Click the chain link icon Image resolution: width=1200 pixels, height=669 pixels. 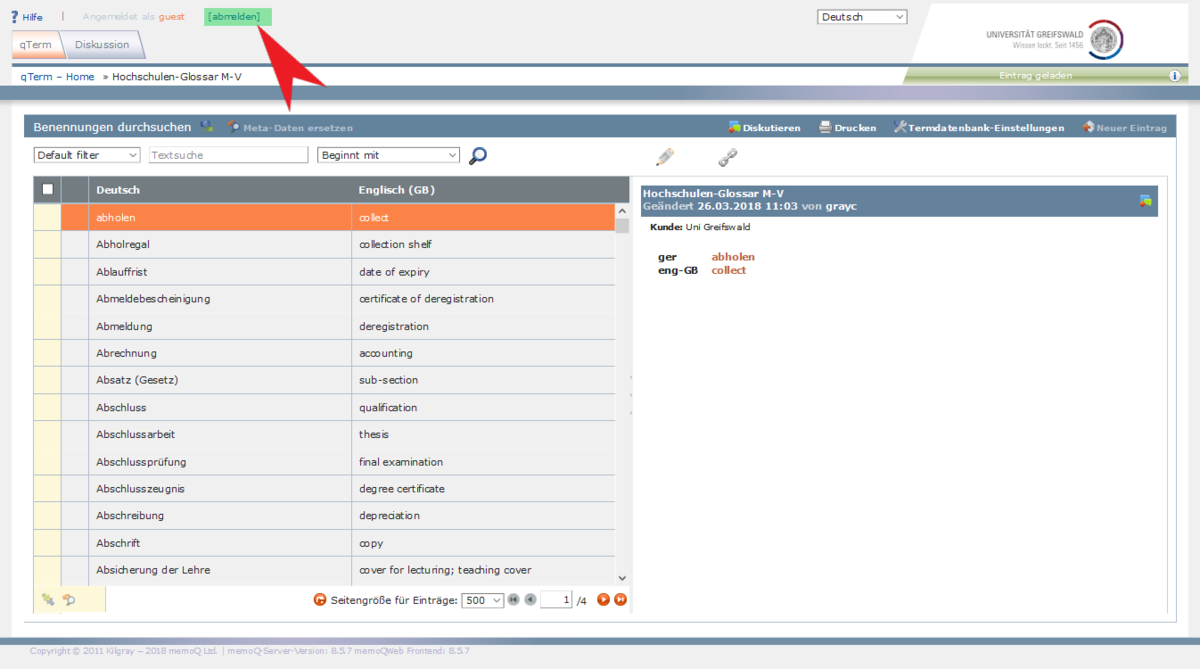[x=727, y=157]
